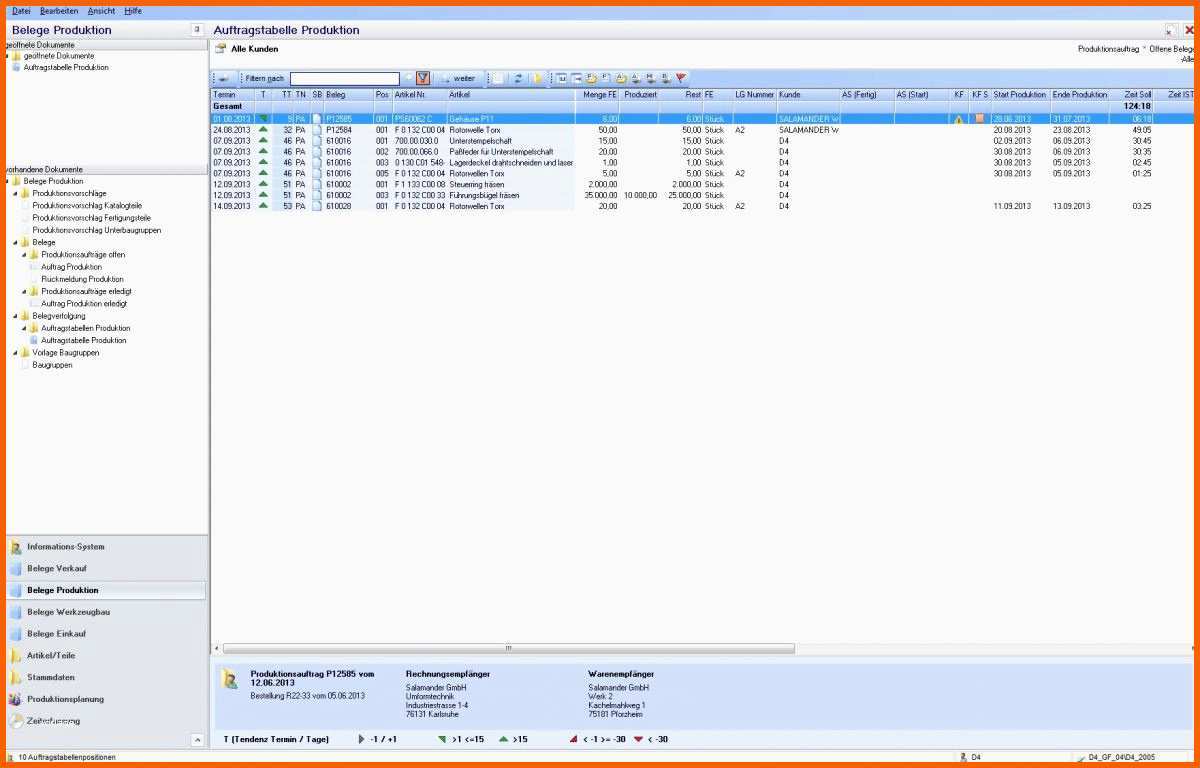Viewport: 1200px width, 768px height.
Task: Open the Informations-System module icon
Action: (15, 547)
